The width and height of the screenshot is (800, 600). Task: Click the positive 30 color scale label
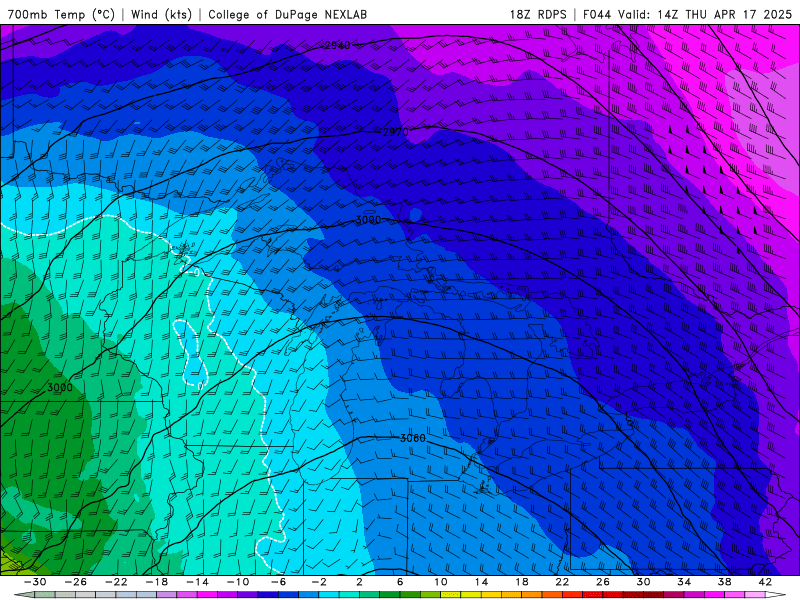(643, 582)
